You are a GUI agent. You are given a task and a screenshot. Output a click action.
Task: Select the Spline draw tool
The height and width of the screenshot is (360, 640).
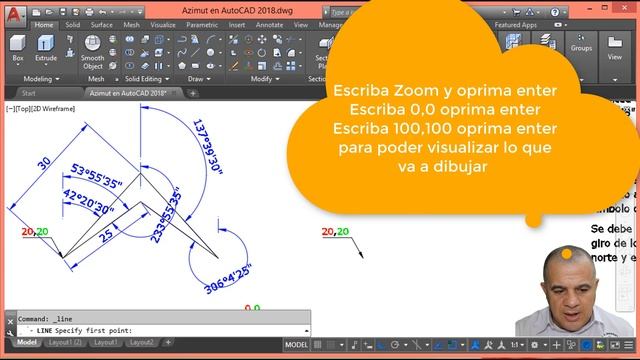182,52
